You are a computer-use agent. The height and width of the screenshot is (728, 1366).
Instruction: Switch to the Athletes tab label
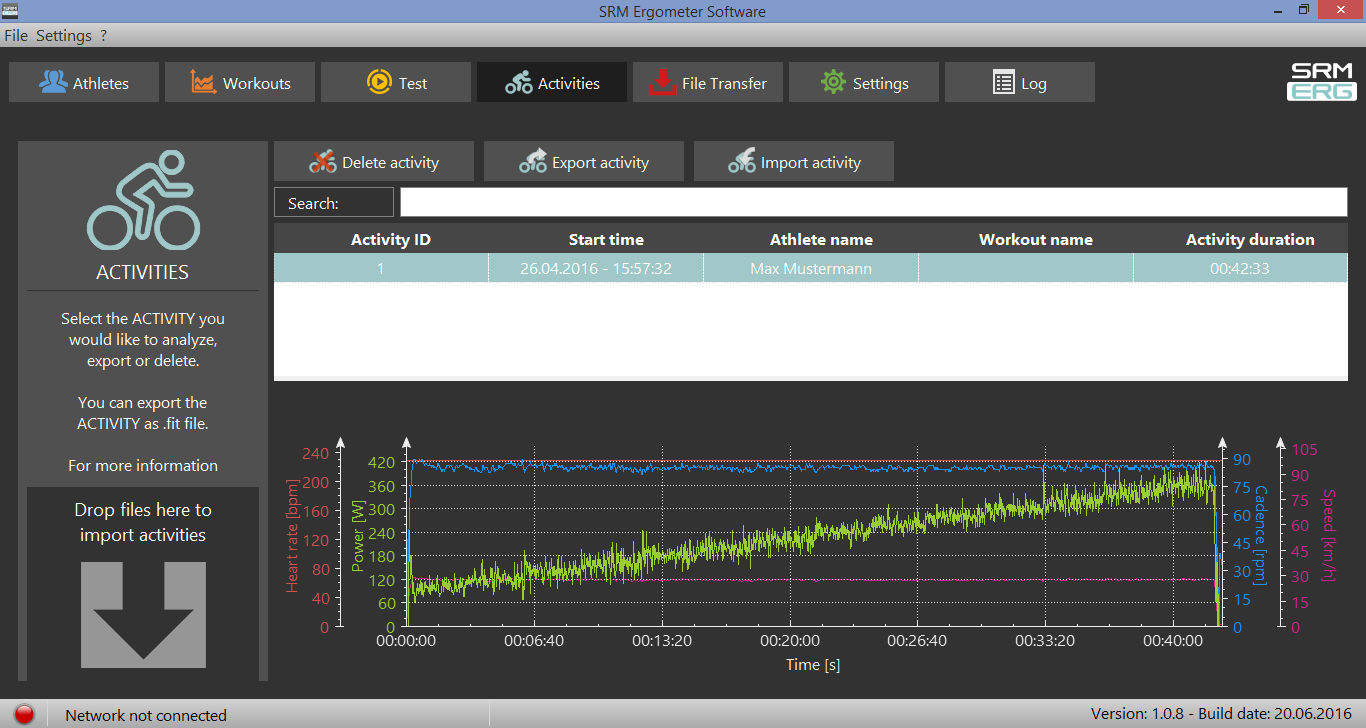(101, 84)
